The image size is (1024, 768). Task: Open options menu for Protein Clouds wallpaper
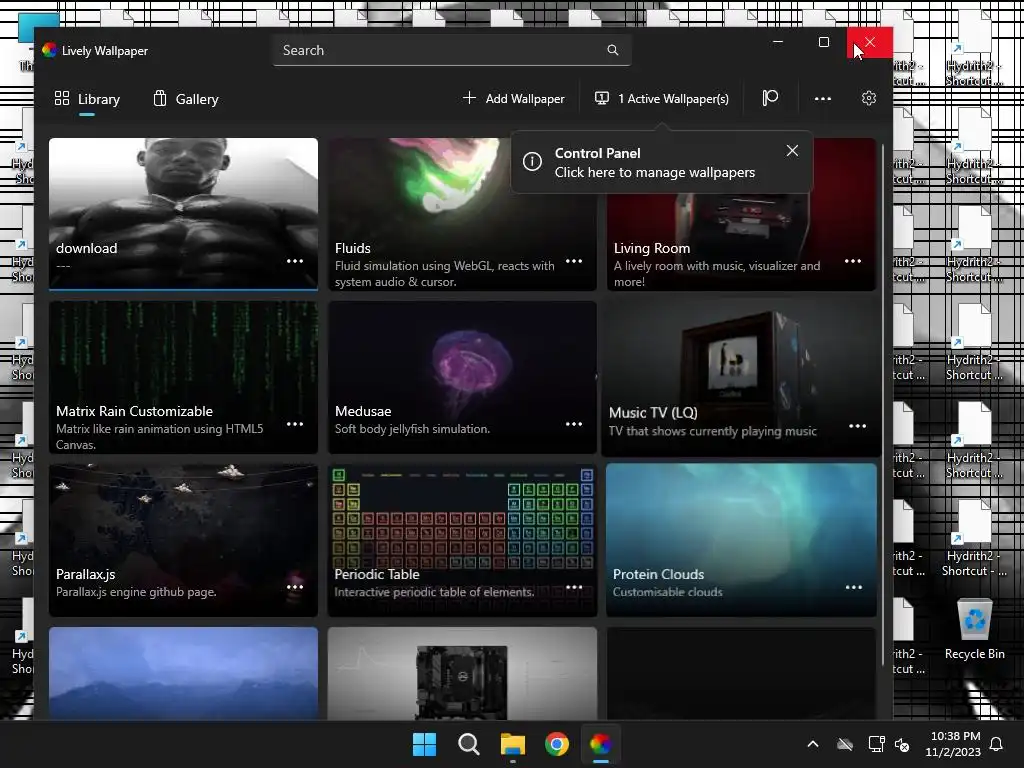(854, 586)
